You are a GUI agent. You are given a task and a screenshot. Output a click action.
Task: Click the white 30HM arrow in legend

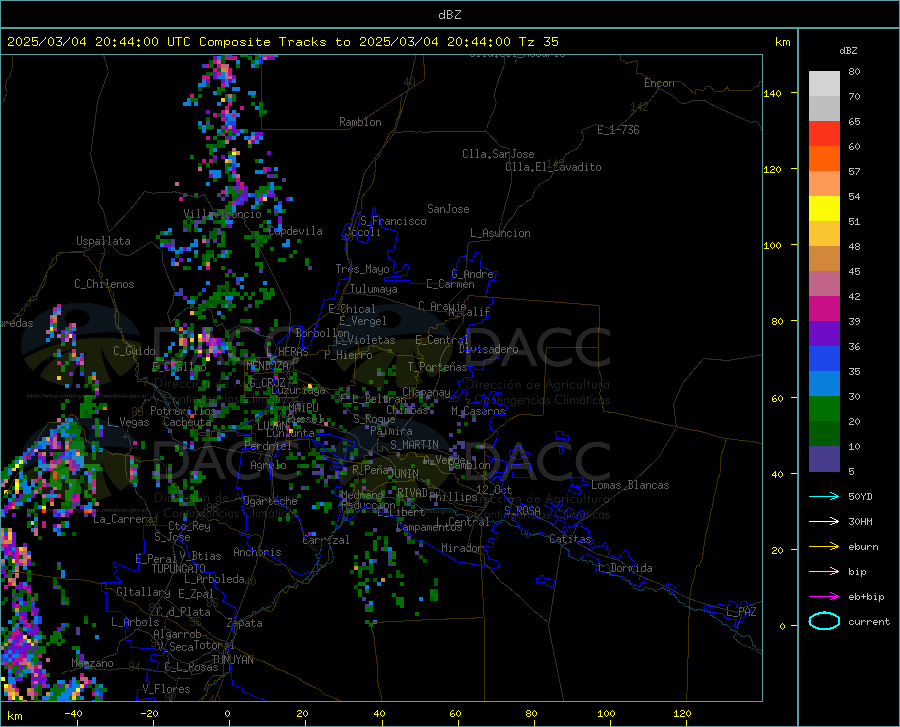pos(824,522)
